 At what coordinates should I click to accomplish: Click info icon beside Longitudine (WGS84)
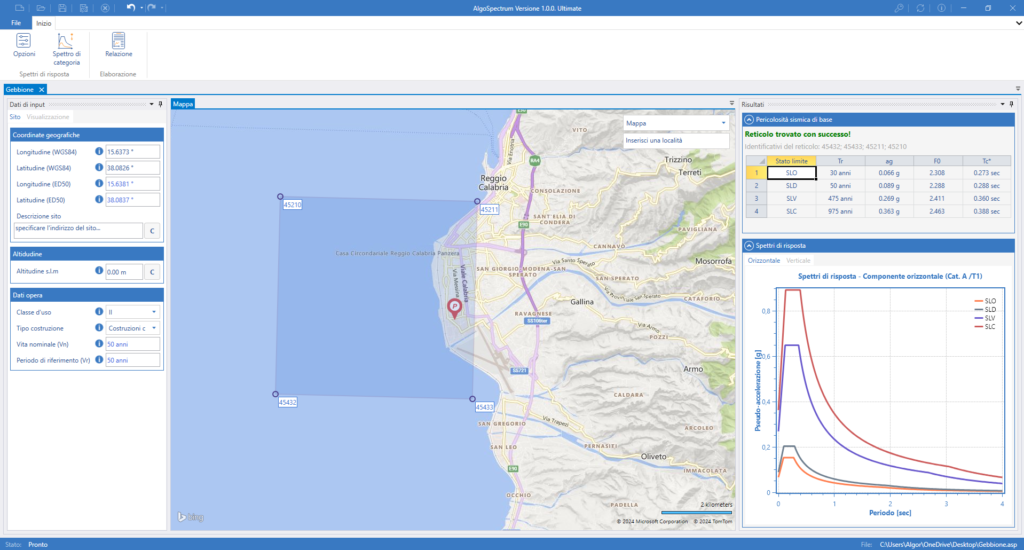(x=99, y=152)
